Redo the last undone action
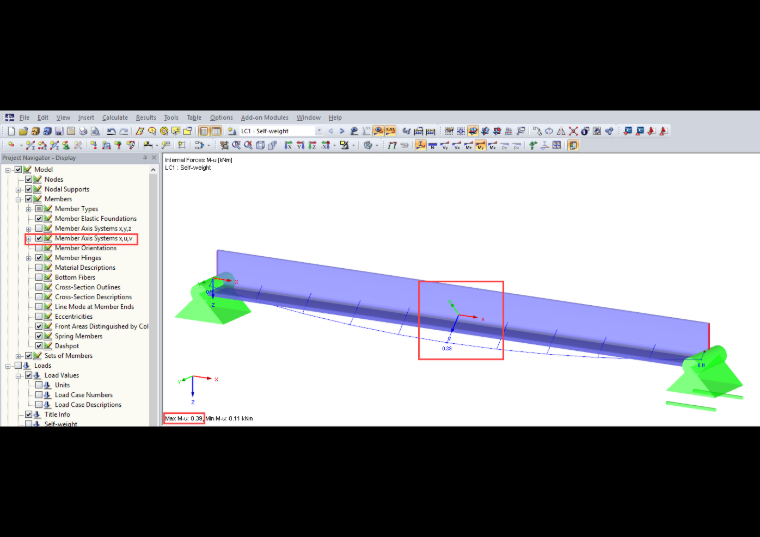The height and width of the screenshot is (537, 760). [124, 131]
